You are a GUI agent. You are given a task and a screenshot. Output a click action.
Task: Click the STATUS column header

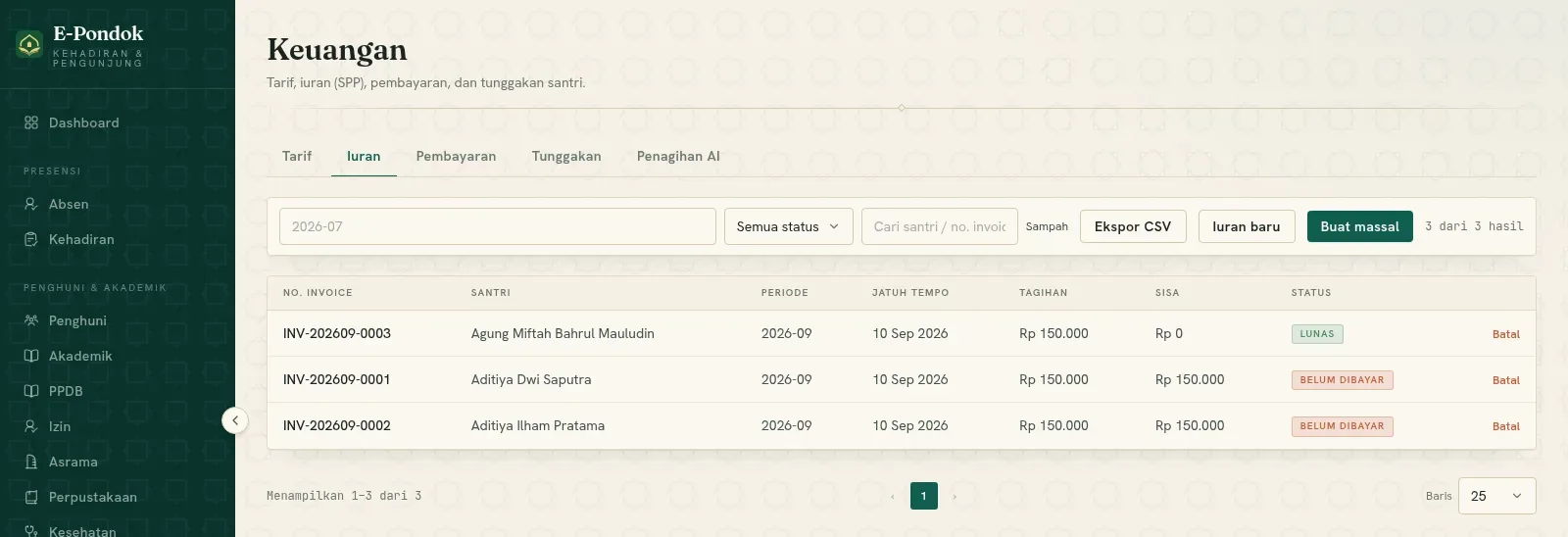1311,293
